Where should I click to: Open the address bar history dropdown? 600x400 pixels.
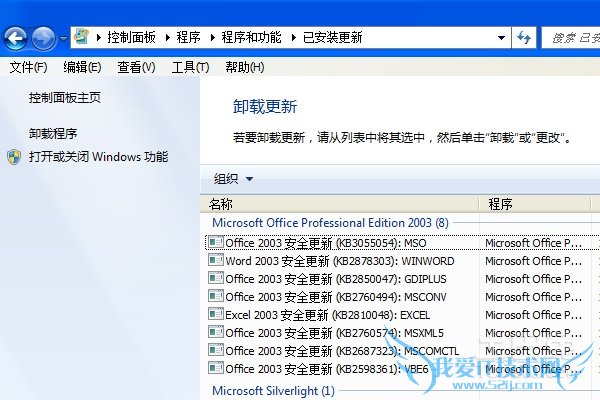[501, 38]
